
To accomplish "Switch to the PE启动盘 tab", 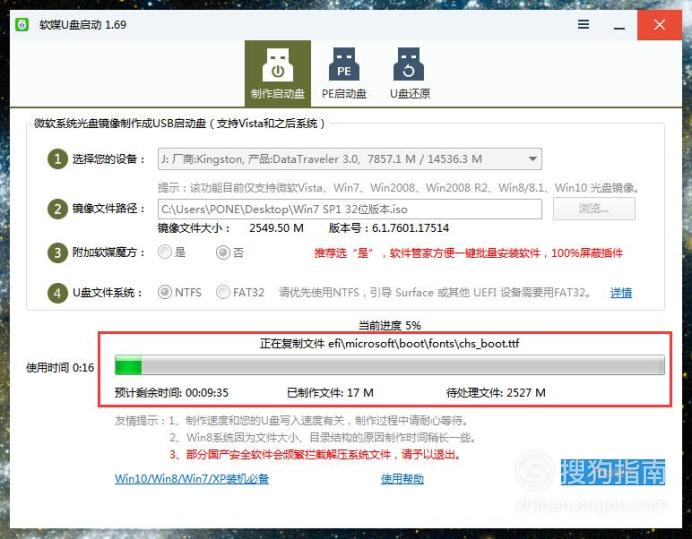I will pos(344,73).
